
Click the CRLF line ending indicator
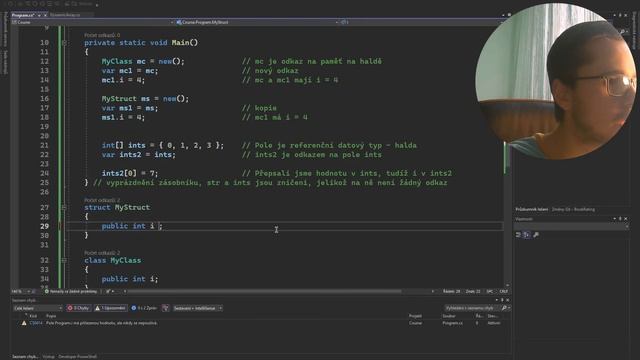(503, 291)
